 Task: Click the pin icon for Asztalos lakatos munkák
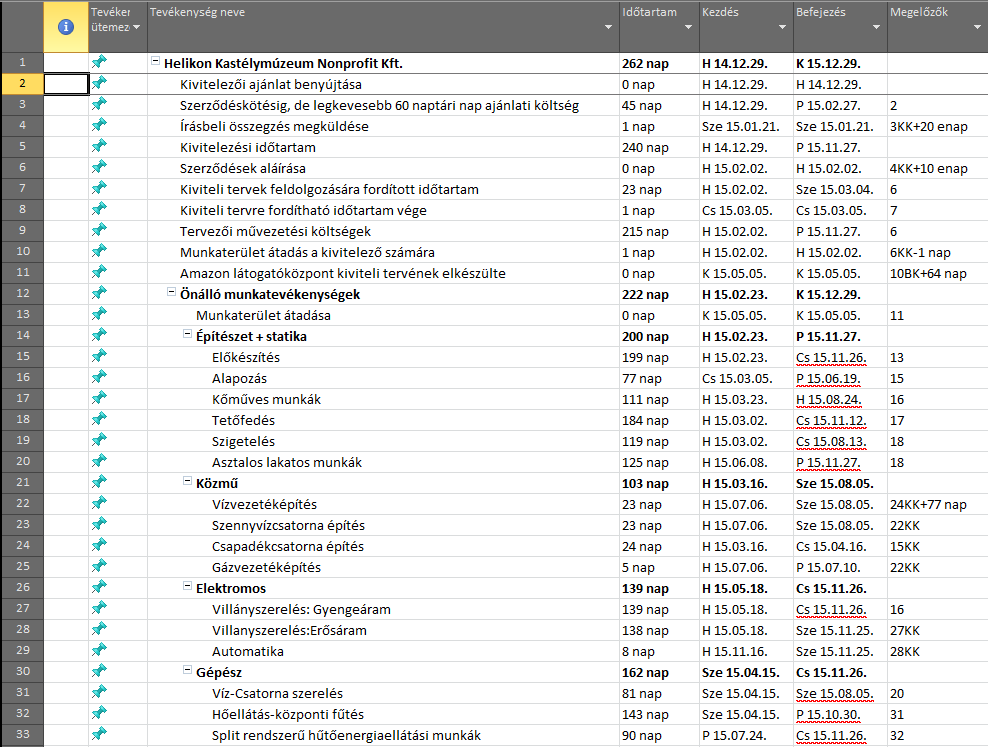pyautogui.click(x=99, y=460)
